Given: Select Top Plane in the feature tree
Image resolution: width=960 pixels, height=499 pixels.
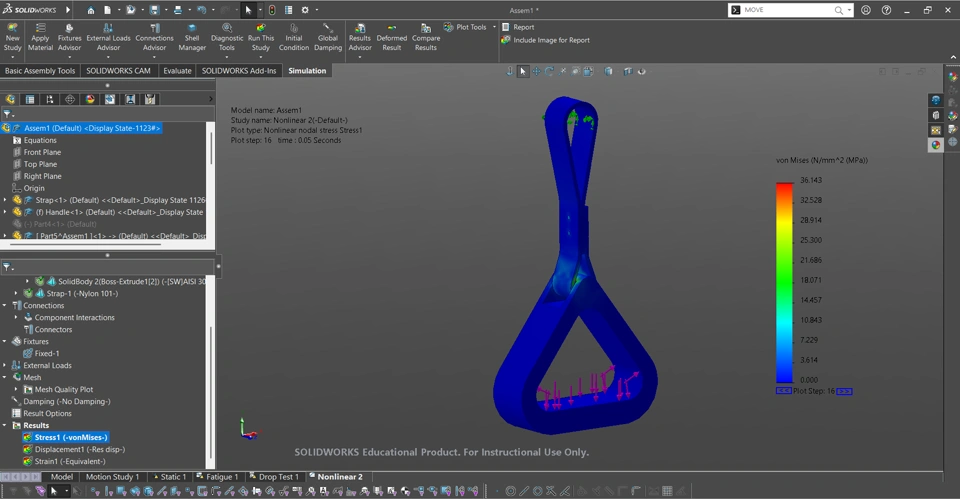Looking at the screenshot, I should coord(40,164).
